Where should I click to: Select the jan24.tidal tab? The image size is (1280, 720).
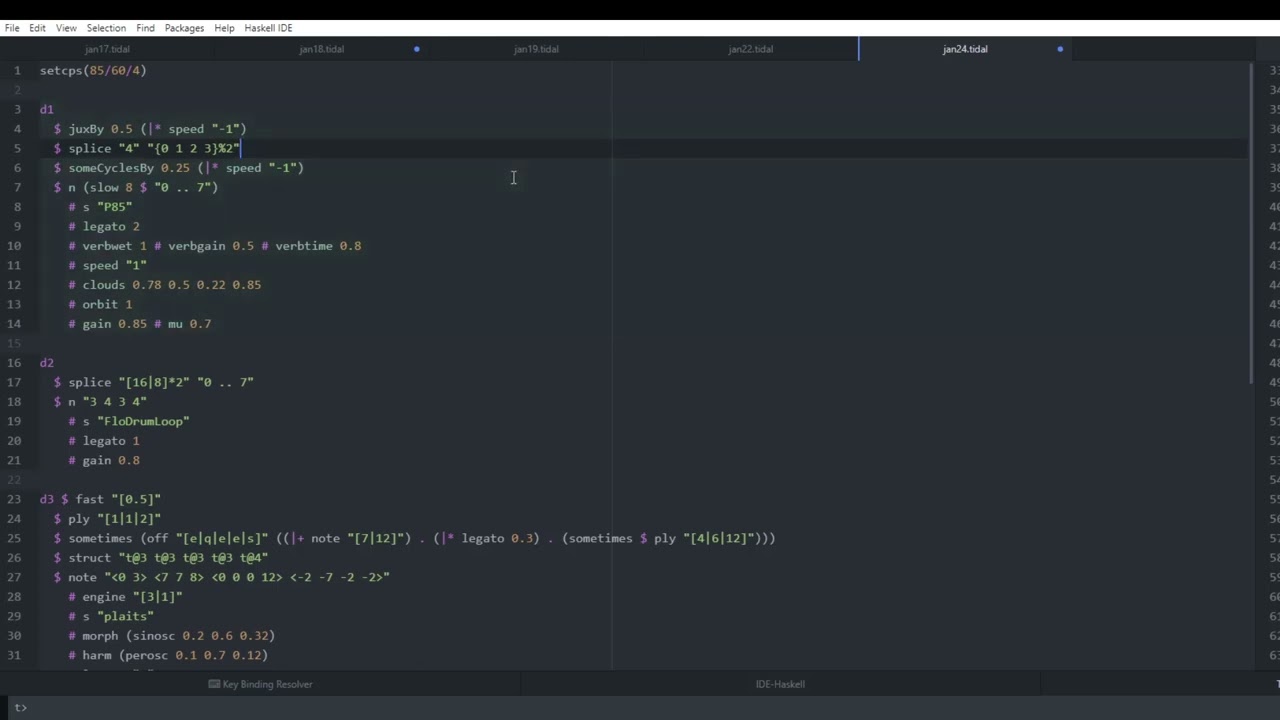coord(965,49)
